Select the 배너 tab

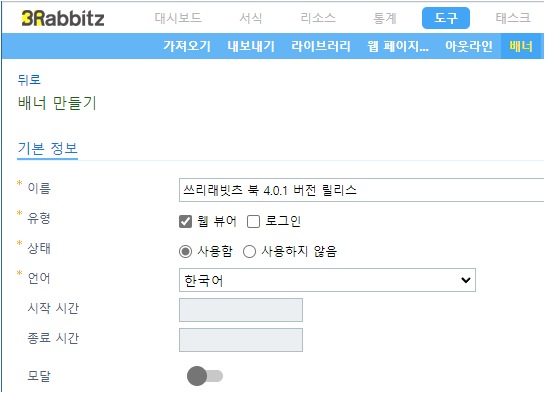pos(521,46)
